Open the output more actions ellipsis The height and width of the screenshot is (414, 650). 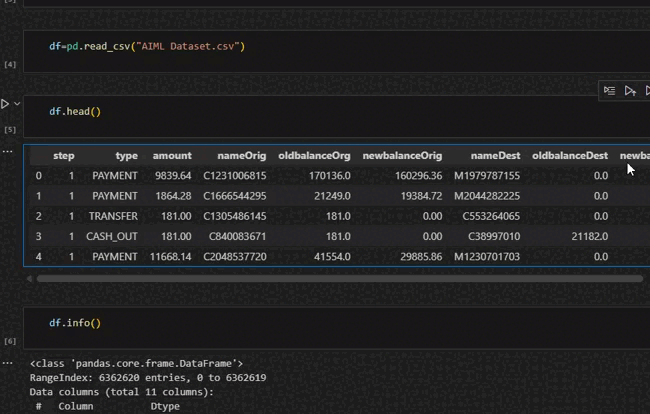tap(8, 151)
